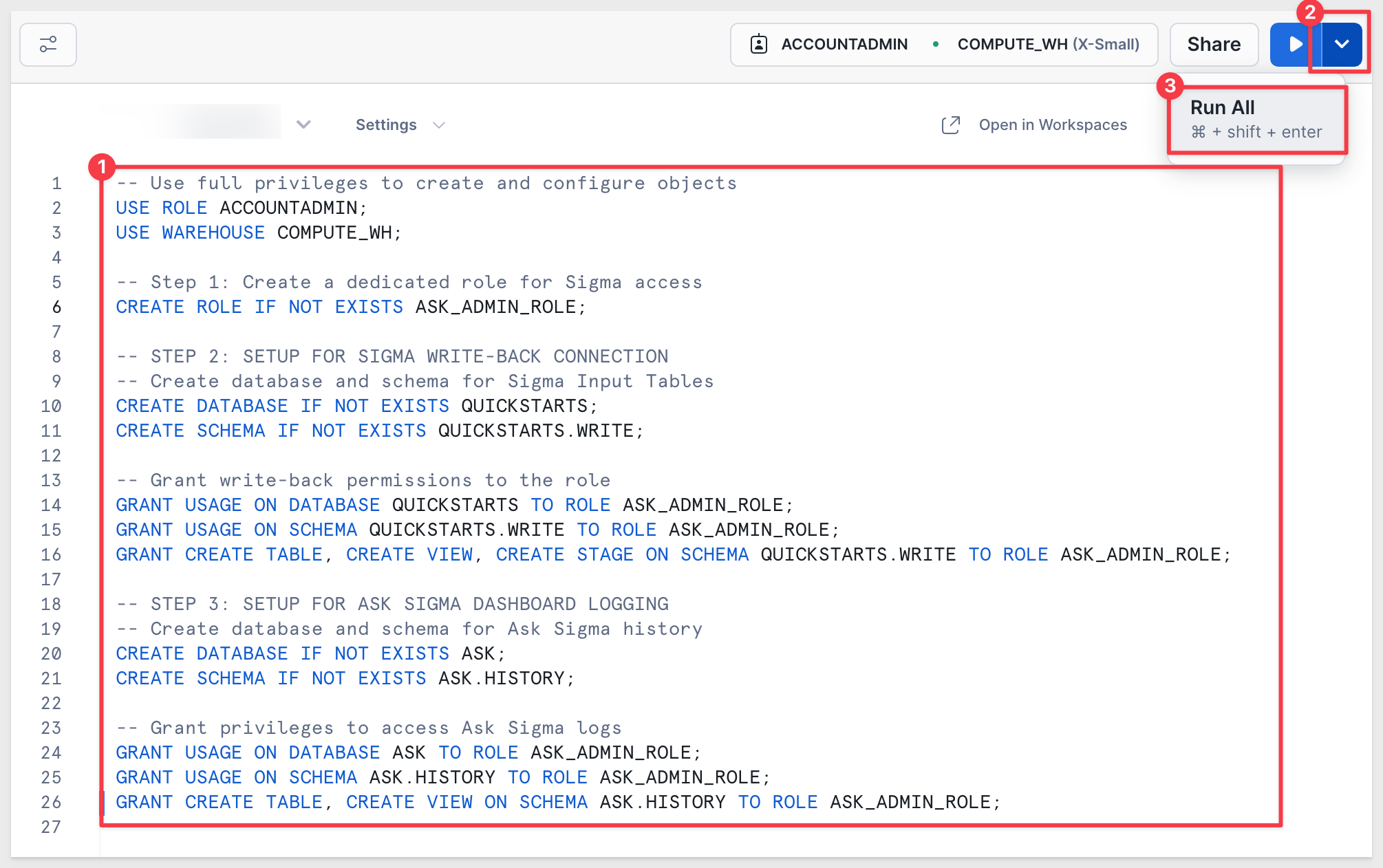Expand the blurred database context chevron
Viewport: 1383px width, 868px height.
(x=303, y=124)
